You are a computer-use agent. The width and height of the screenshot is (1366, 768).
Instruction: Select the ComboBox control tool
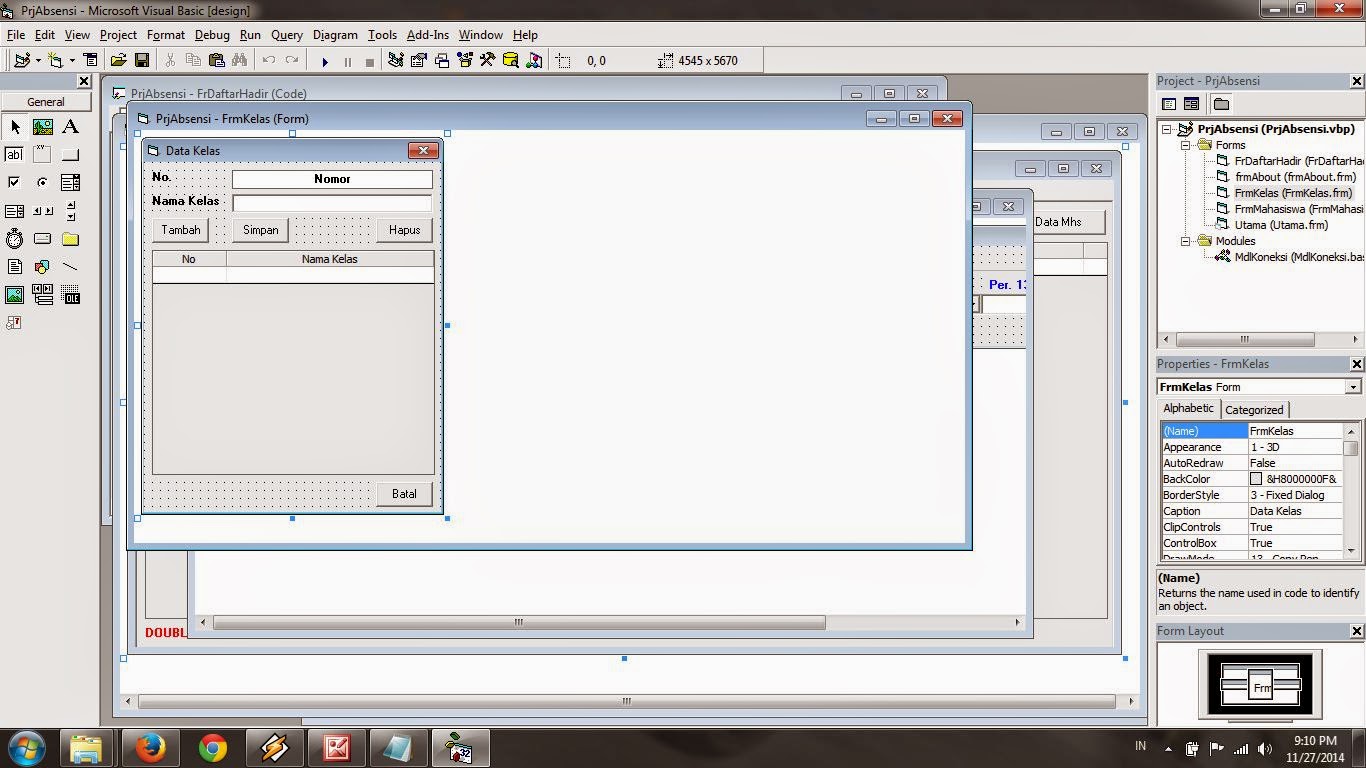(70, 183)
